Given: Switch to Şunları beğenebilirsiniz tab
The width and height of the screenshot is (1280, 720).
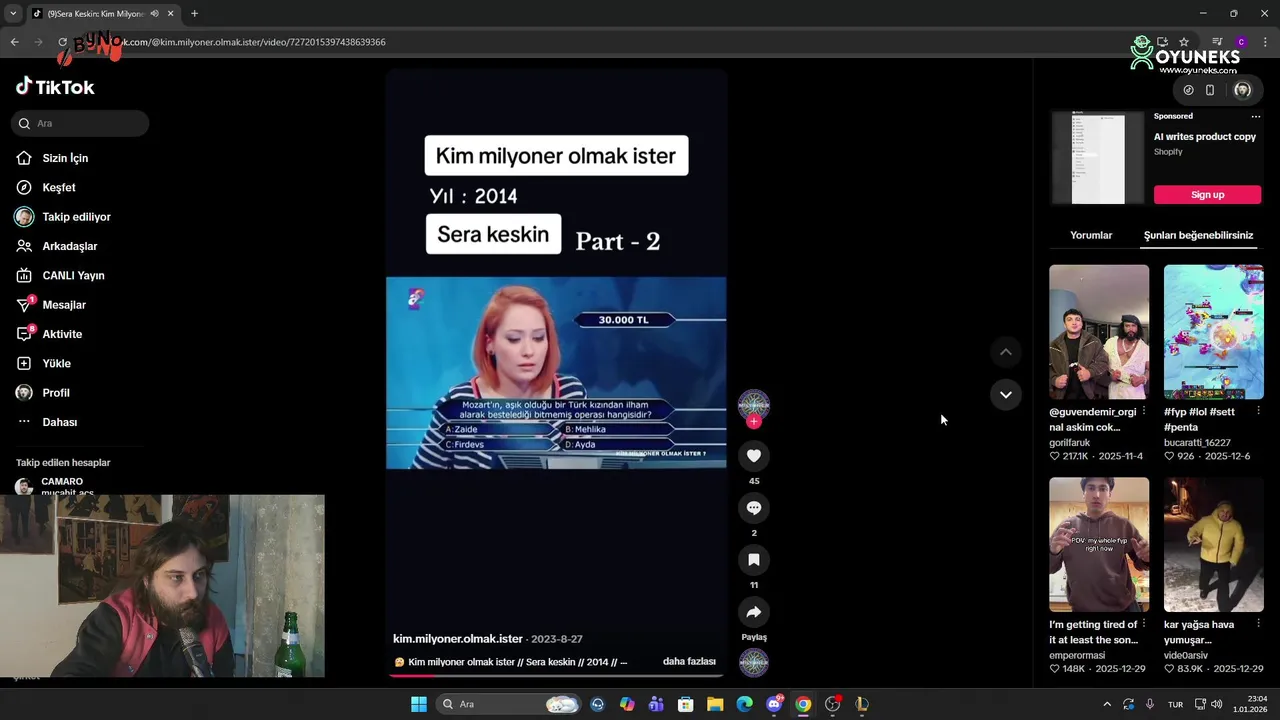Looking at the screenshot, I should point(1198,235).
